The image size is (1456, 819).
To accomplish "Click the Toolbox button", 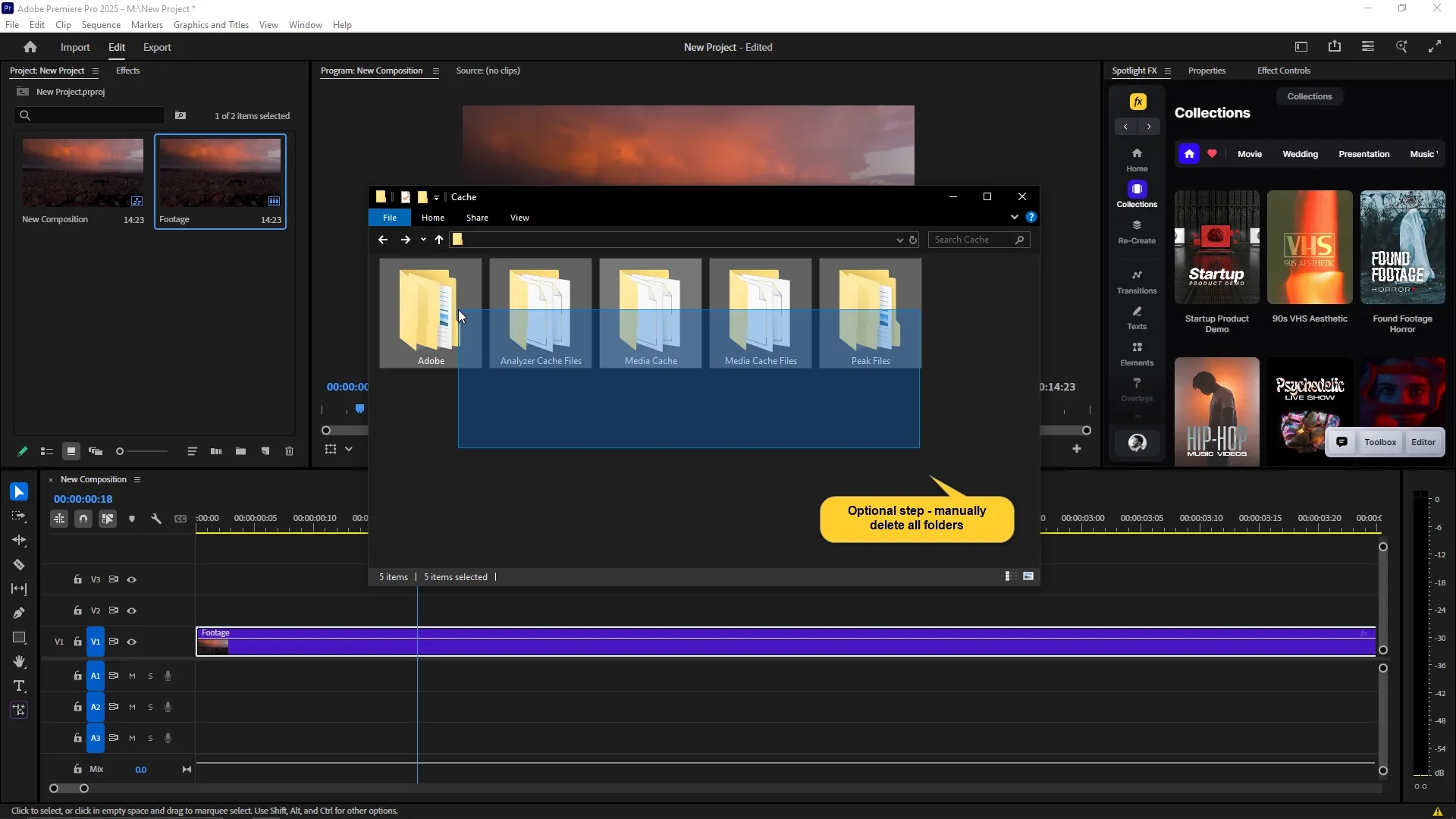I will 1380,442.
